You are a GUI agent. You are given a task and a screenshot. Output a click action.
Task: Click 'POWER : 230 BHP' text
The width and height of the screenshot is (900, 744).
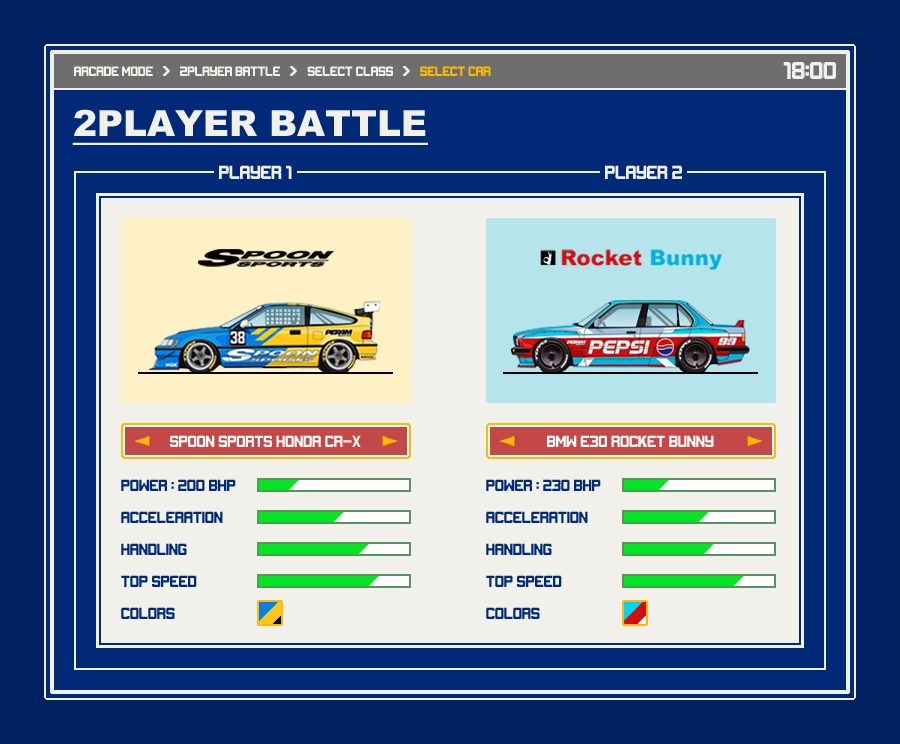[x=543, y=486]
